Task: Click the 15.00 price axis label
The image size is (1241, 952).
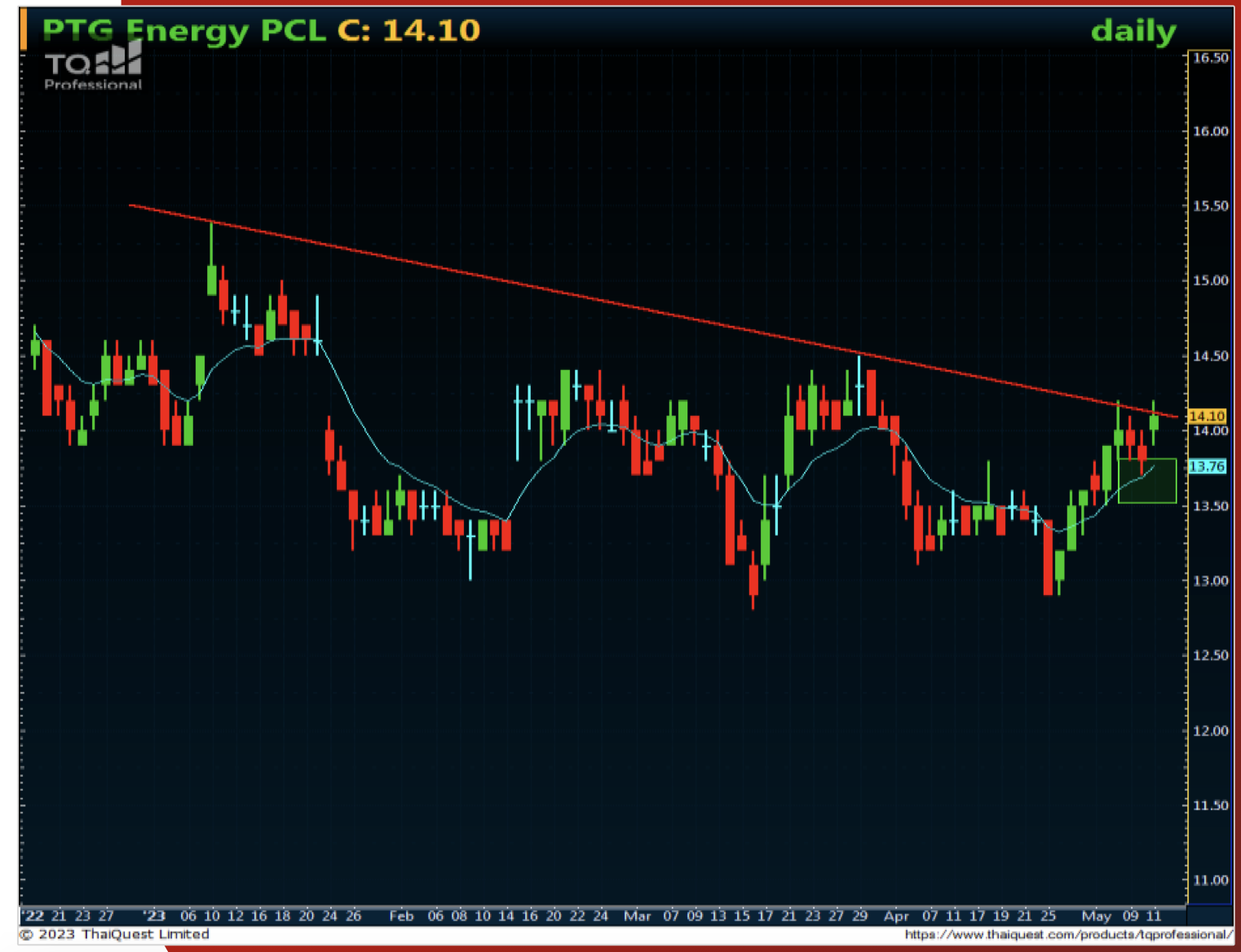Action: [1210, 280]
